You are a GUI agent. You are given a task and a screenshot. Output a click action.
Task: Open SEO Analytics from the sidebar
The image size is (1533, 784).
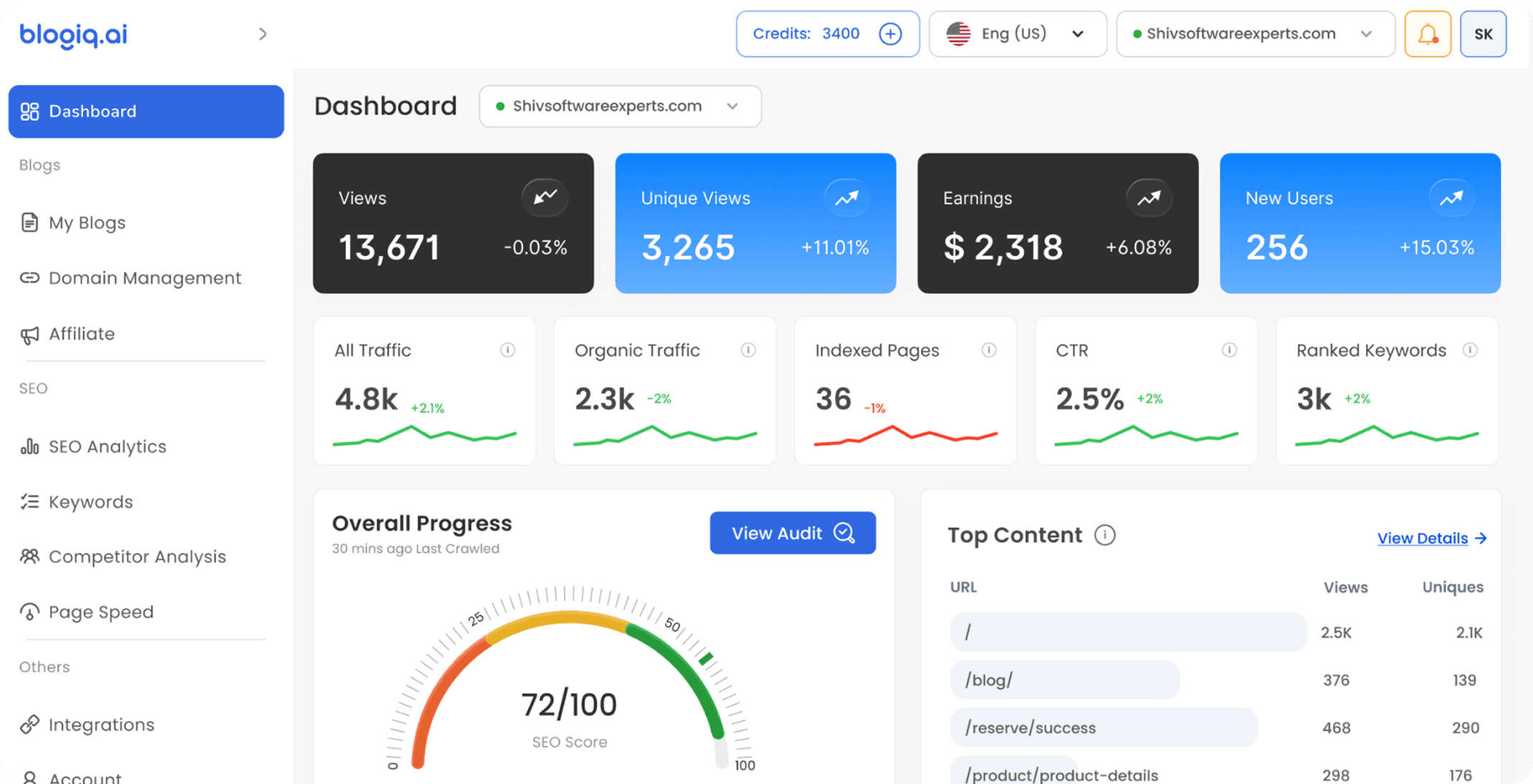click(x=107, y=446)
